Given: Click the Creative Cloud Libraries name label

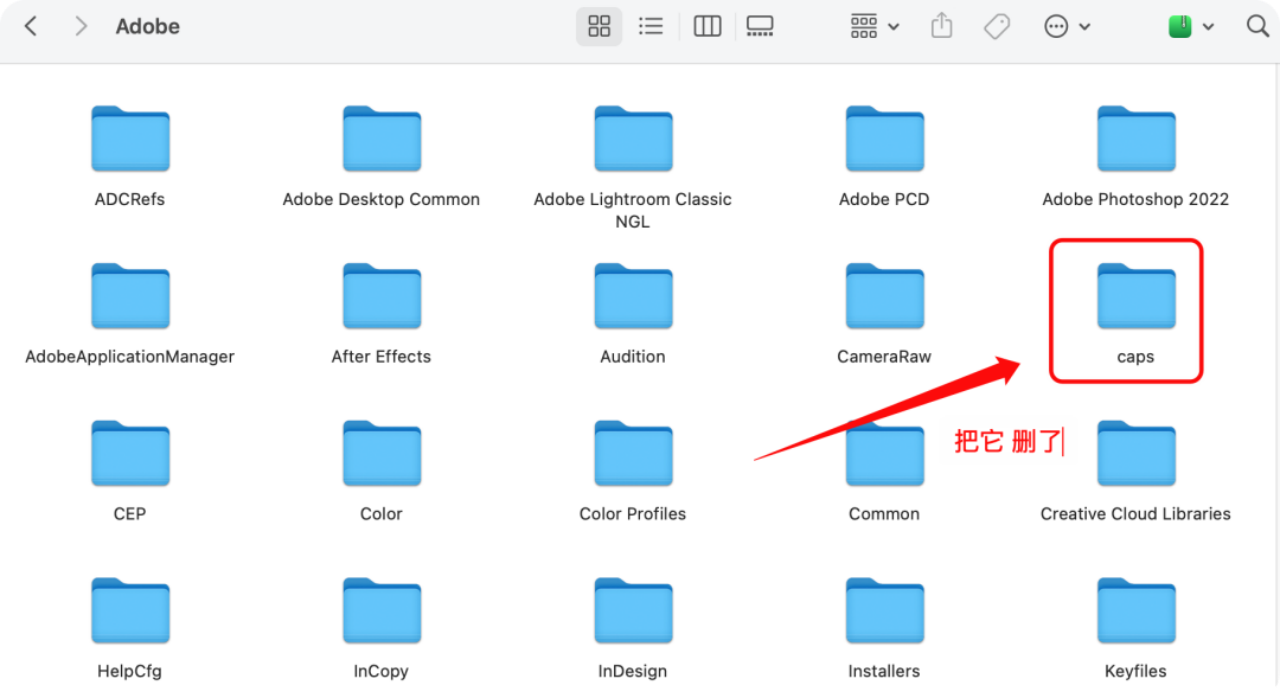Looking at the screenshot, I should click(1136, 514).
